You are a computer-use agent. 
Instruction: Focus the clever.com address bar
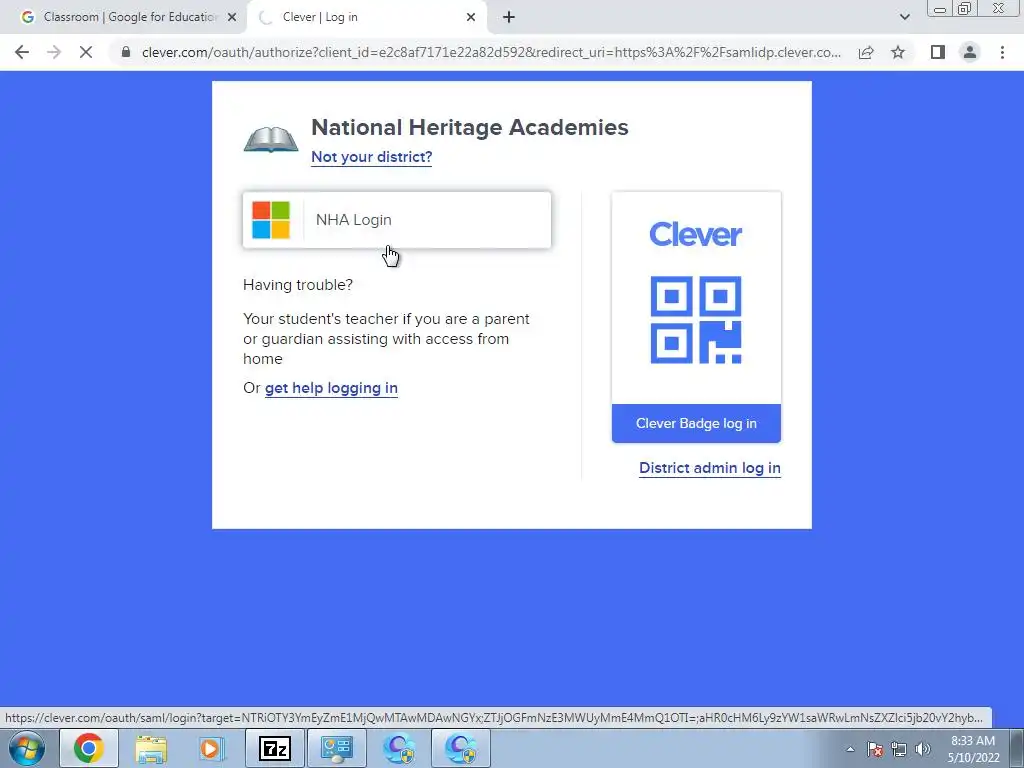pyautogui.click(x=491, y=52)
